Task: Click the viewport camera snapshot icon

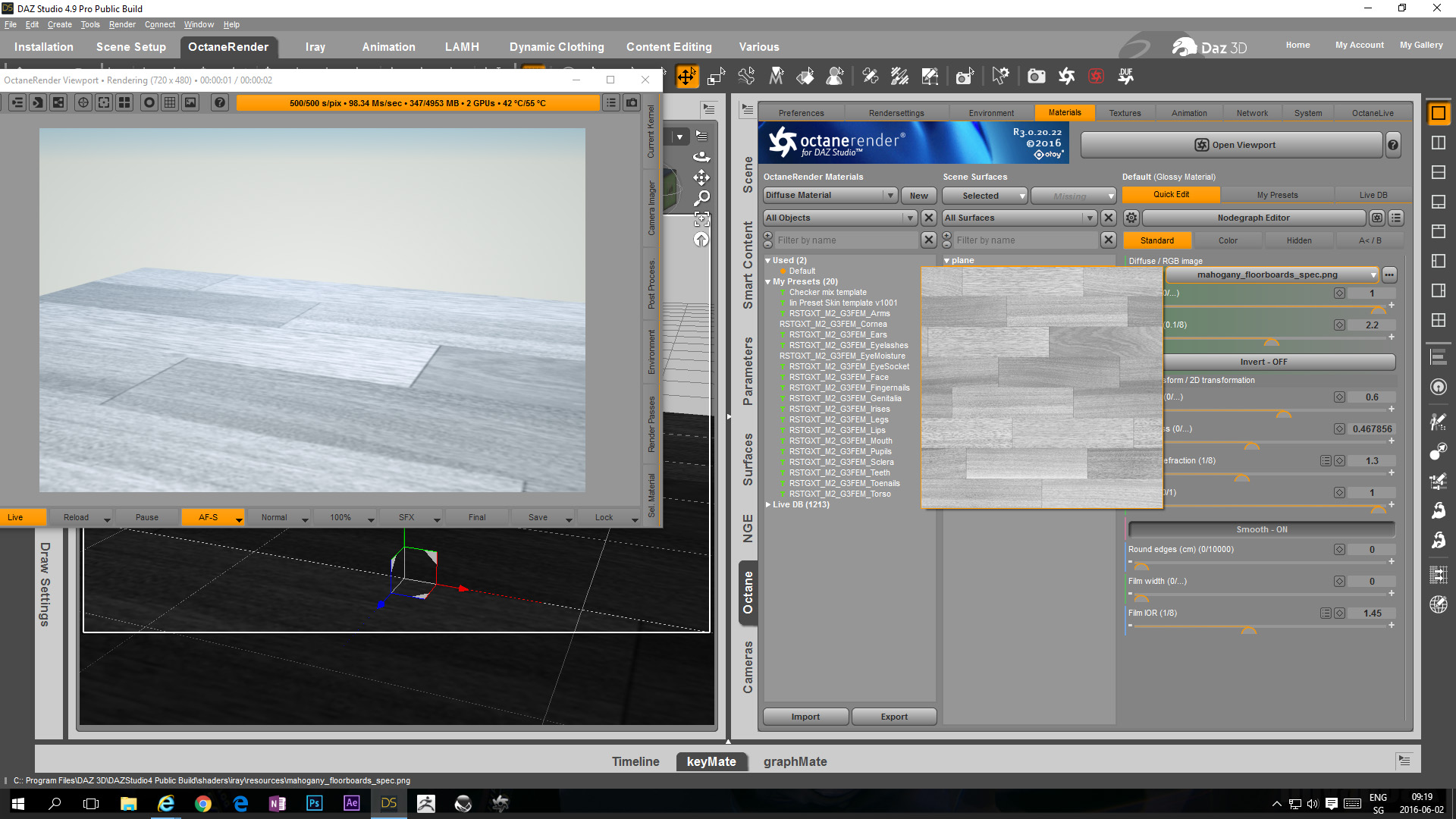Action: point(632,102)
